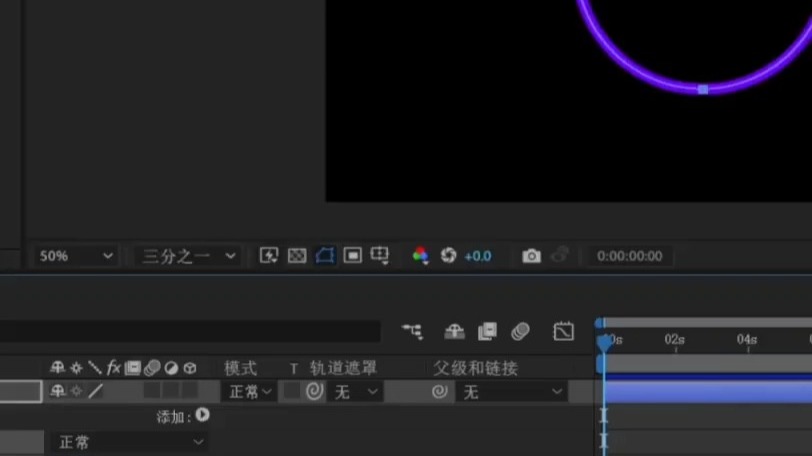
Task: Click the 3D layer column header icon
Action: click(x=190, y=368)
